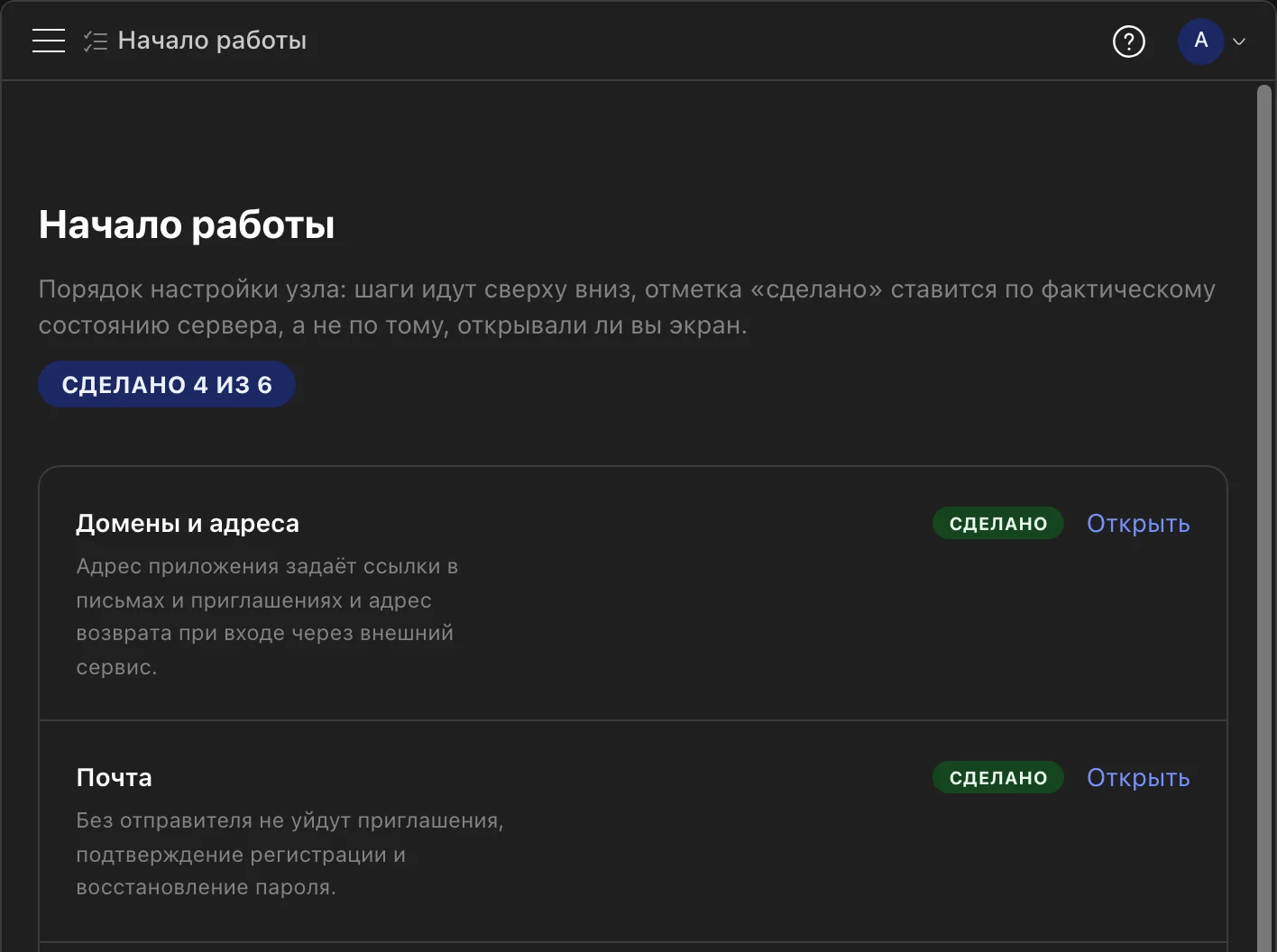Open the Домены и адреса step link

click(1138, 524)
